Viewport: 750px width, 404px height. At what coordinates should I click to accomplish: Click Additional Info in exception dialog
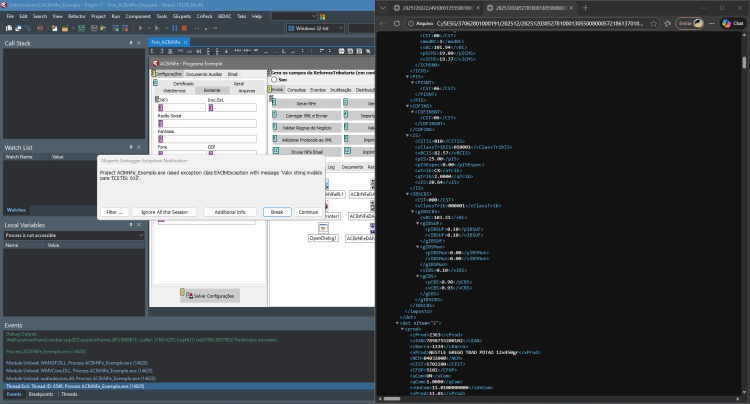[230, 212]
